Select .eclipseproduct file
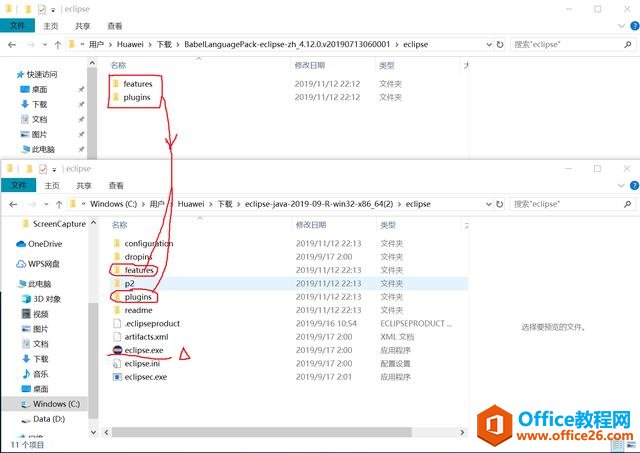 [x=152, y=324]
